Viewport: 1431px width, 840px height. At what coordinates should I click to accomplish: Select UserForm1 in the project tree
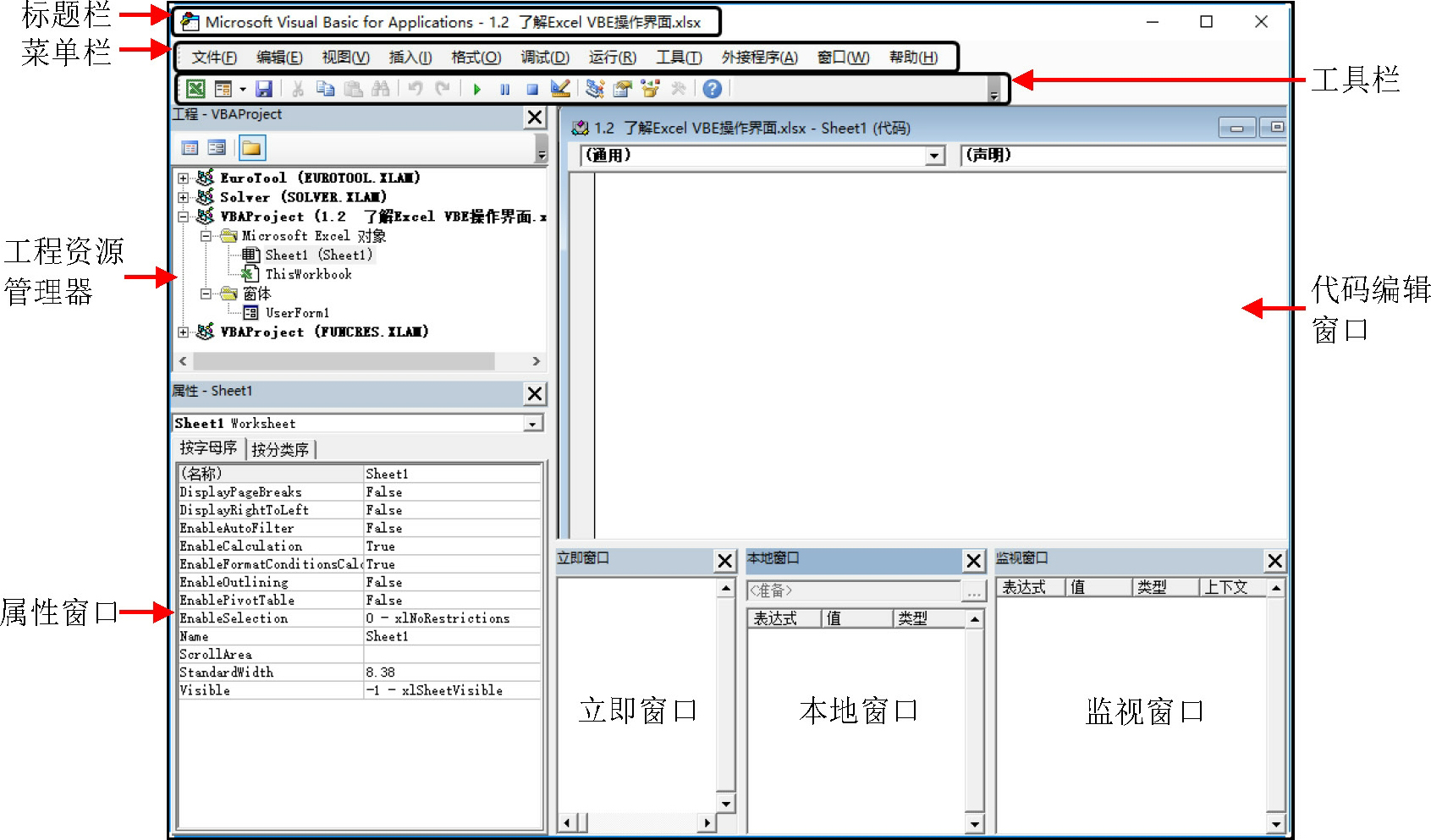pos(297,313)
